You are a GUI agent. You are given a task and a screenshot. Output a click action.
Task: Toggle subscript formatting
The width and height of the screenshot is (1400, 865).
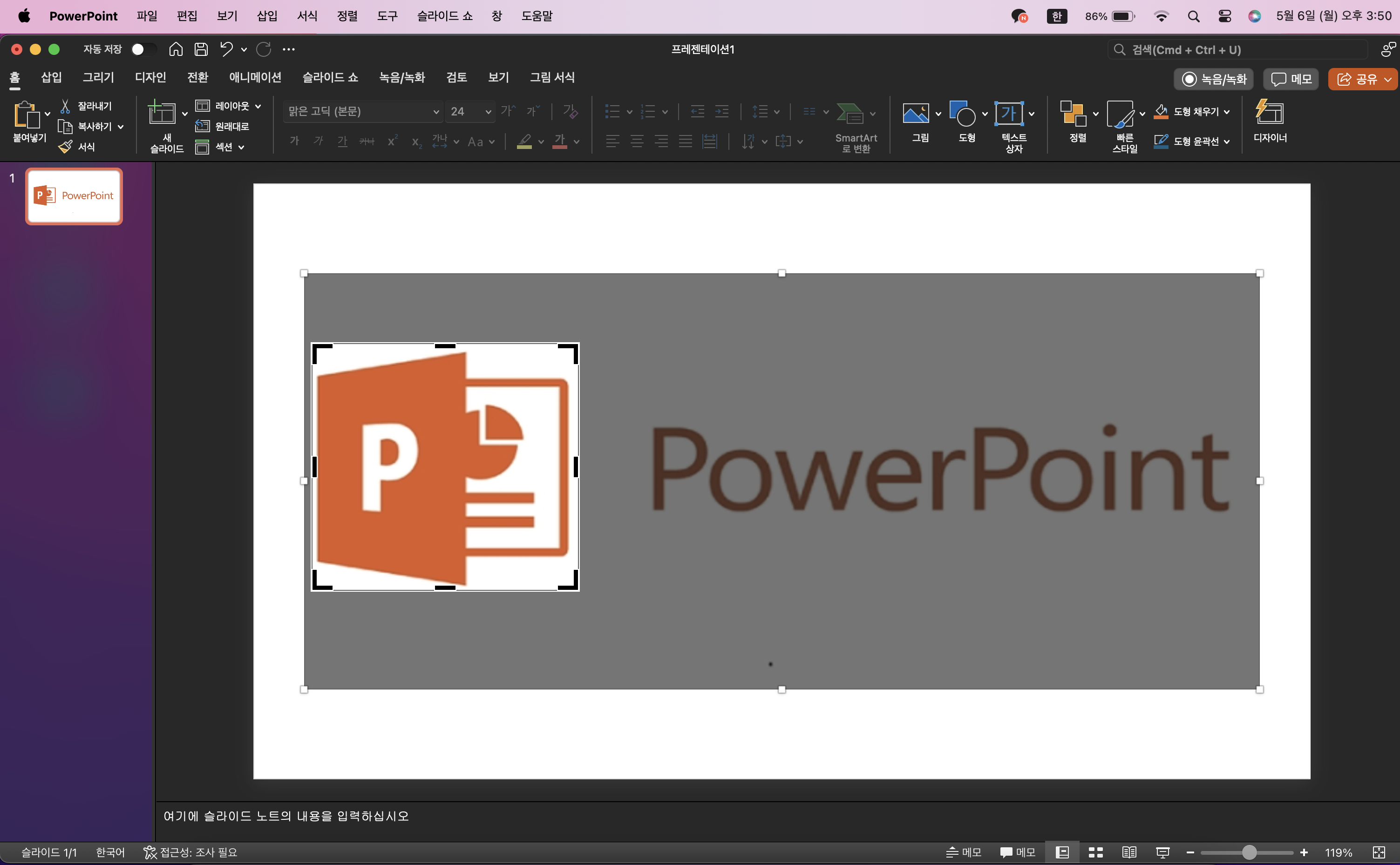416,142
